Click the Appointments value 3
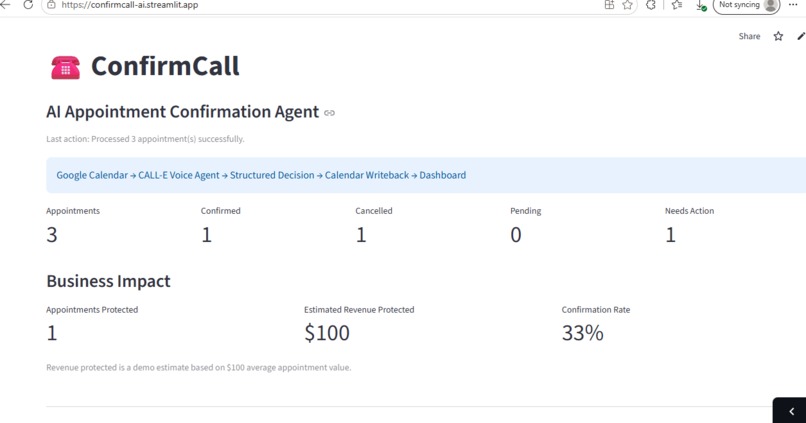Viewport: 806px width, 423px height. [x=52, y=235]
